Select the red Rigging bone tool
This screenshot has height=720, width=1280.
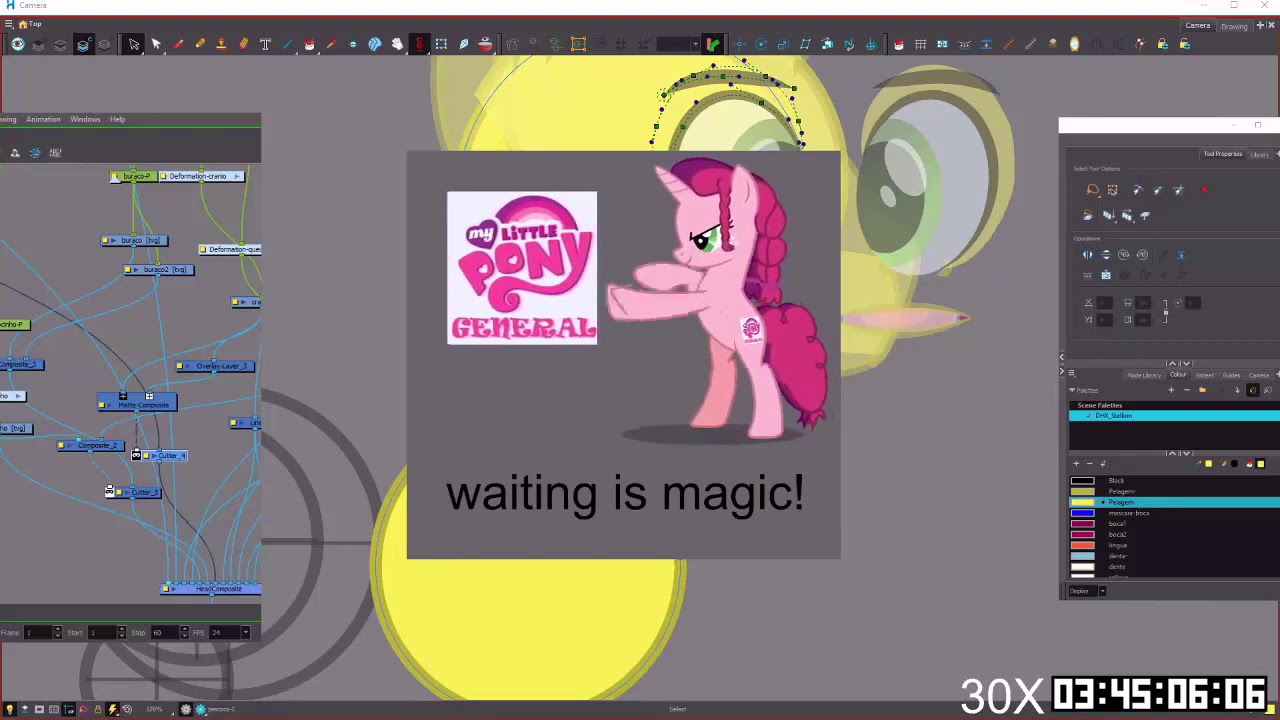419,44
